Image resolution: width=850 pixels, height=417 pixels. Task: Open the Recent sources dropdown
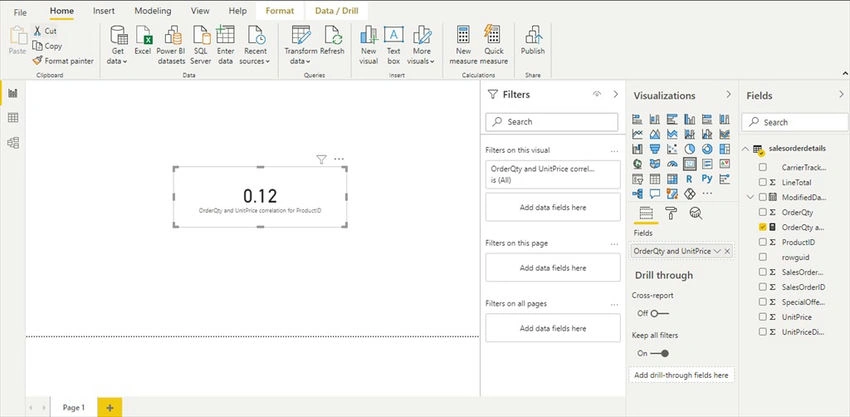pos(255,45)
